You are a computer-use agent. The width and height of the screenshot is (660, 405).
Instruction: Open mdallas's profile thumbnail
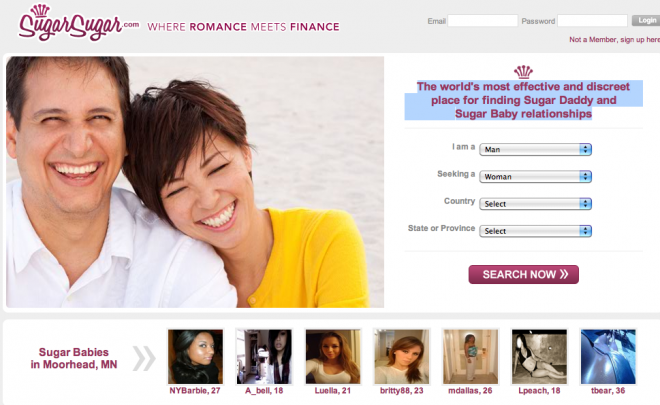click(x=470, y=357)
